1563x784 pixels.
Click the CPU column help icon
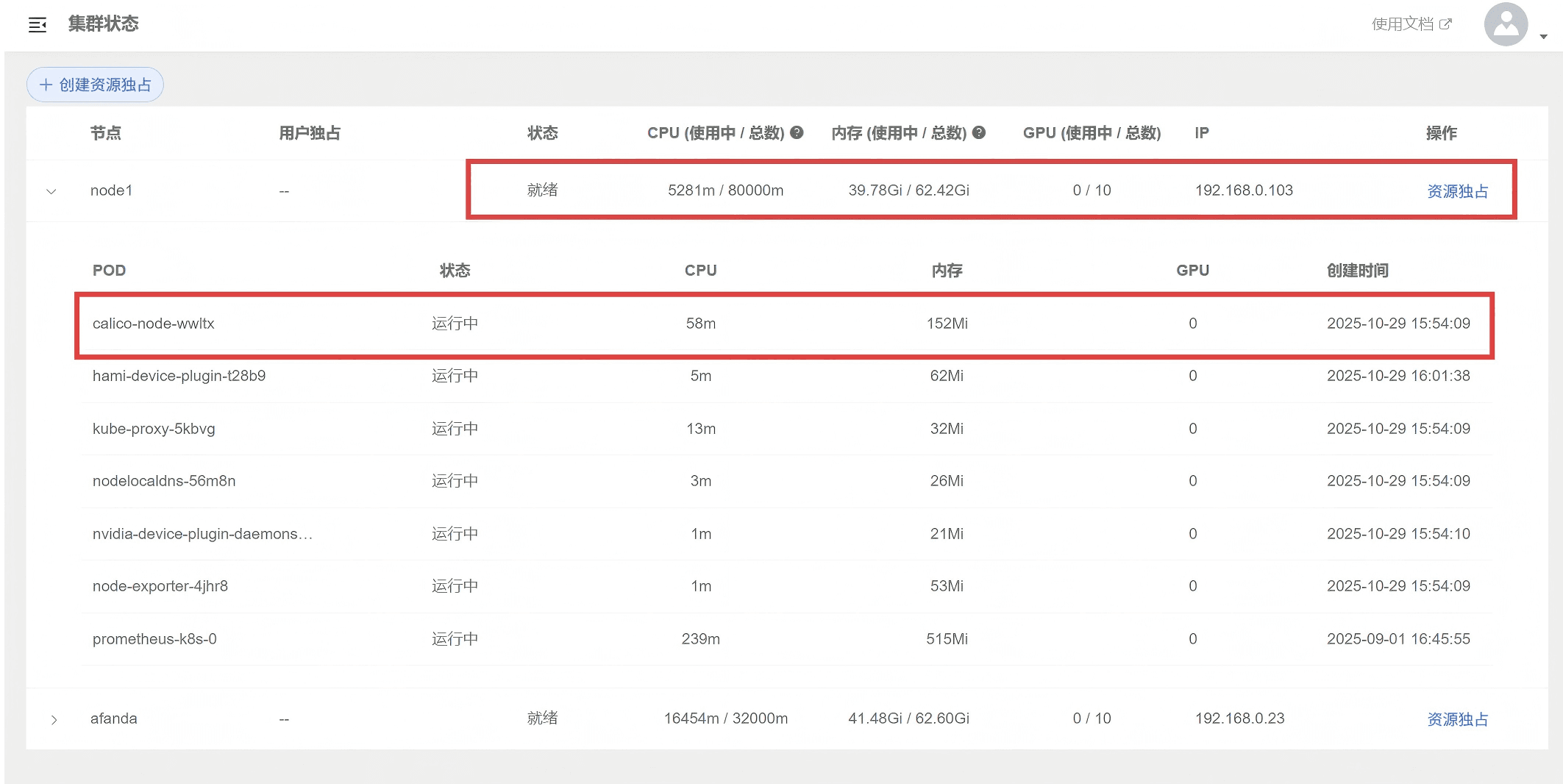pos(797,132)
